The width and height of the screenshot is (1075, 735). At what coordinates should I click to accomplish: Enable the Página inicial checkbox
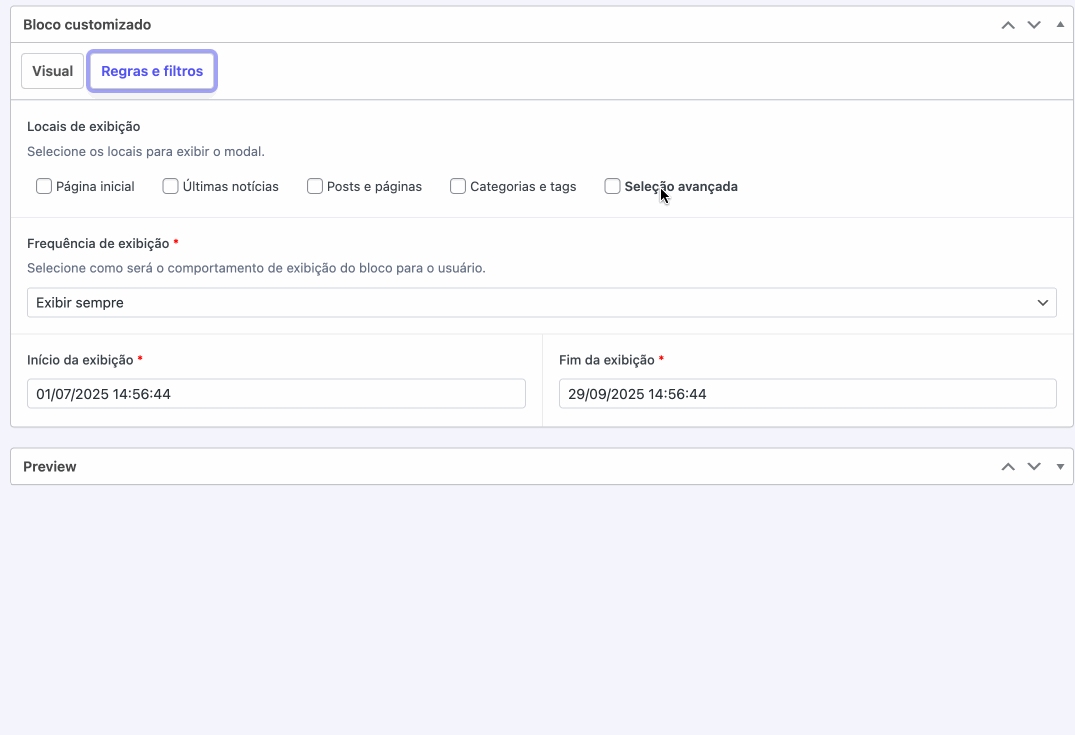click(44, 186)
